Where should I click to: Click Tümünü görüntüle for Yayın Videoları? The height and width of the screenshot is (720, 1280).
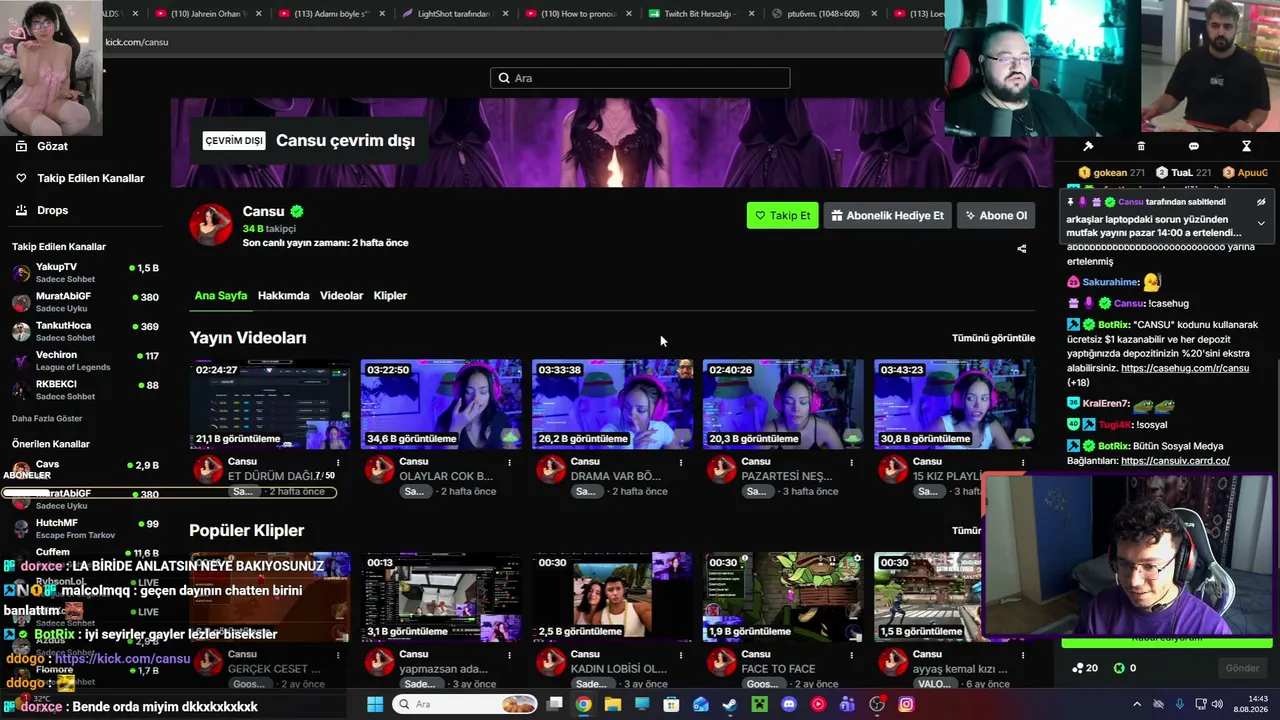tap(993, 338)
